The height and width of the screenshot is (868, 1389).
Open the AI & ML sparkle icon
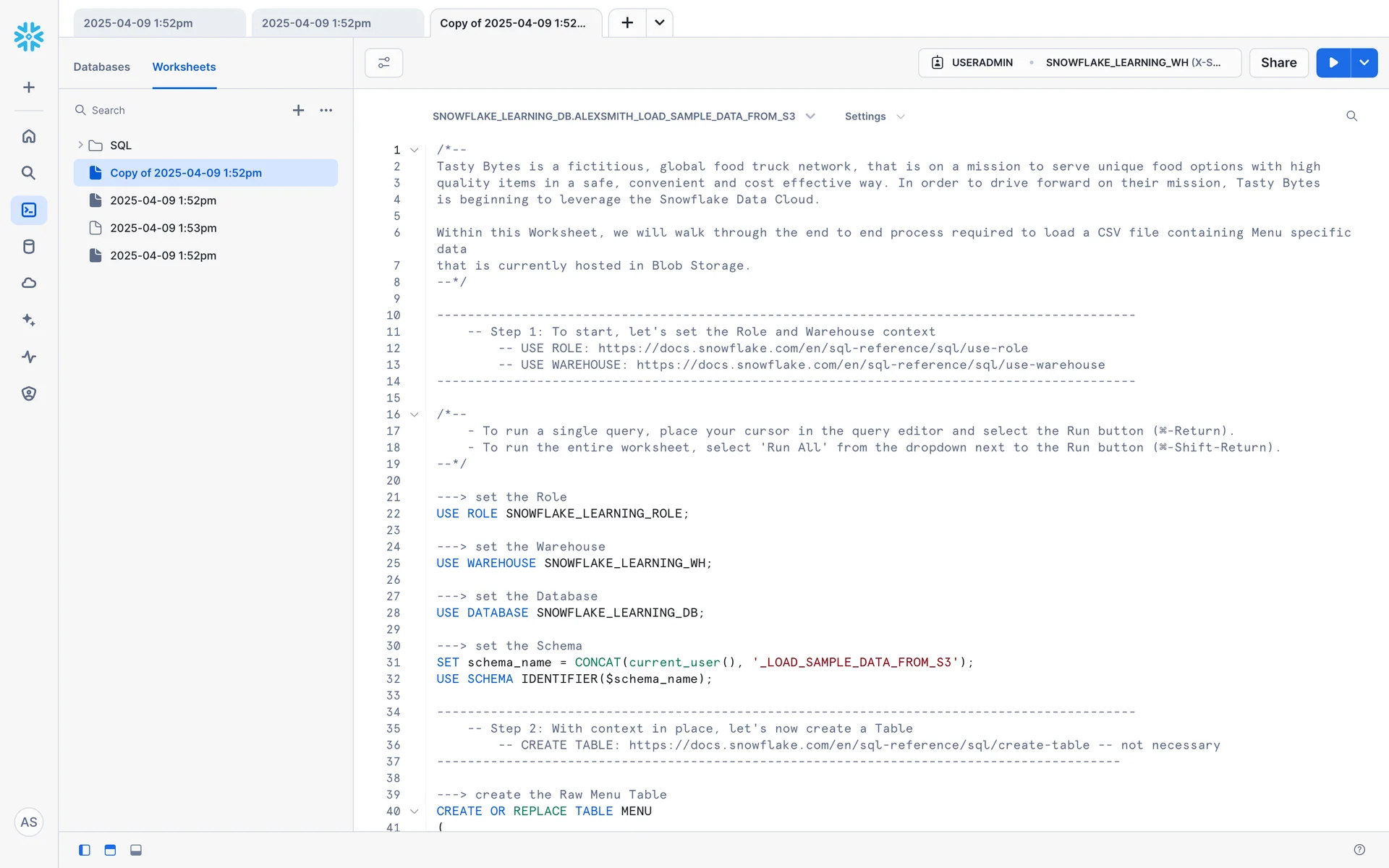pos(29,320)
